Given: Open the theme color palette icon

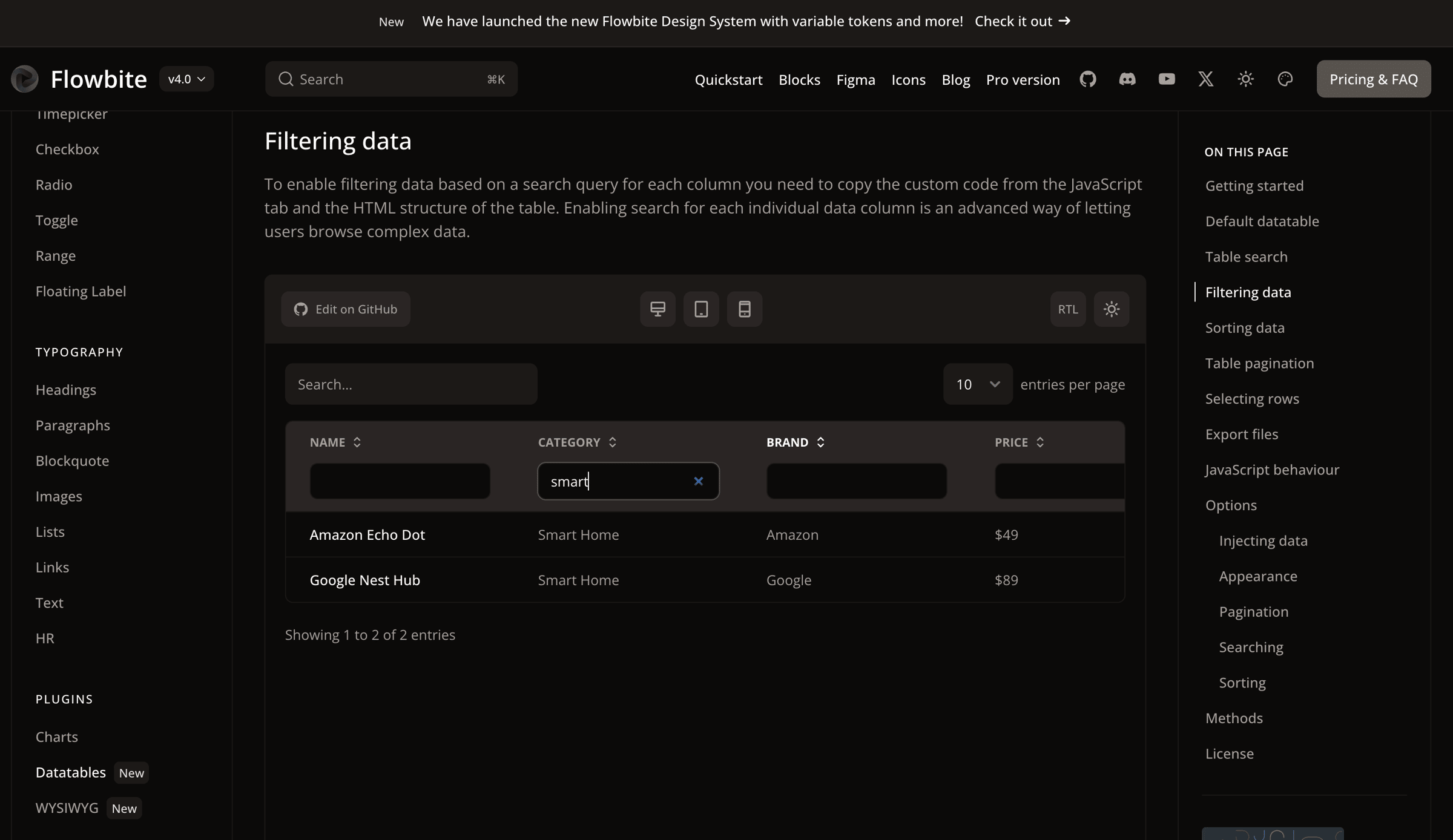Looking at the screenshot, I should pyautogui.click(x=1285, y=79).
